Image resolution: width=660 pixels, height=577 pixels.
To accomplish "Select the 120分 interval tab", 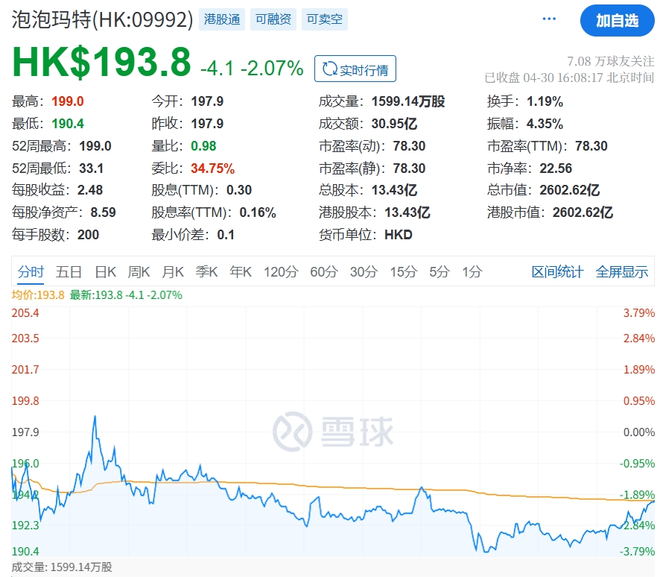I will [281, 271].
